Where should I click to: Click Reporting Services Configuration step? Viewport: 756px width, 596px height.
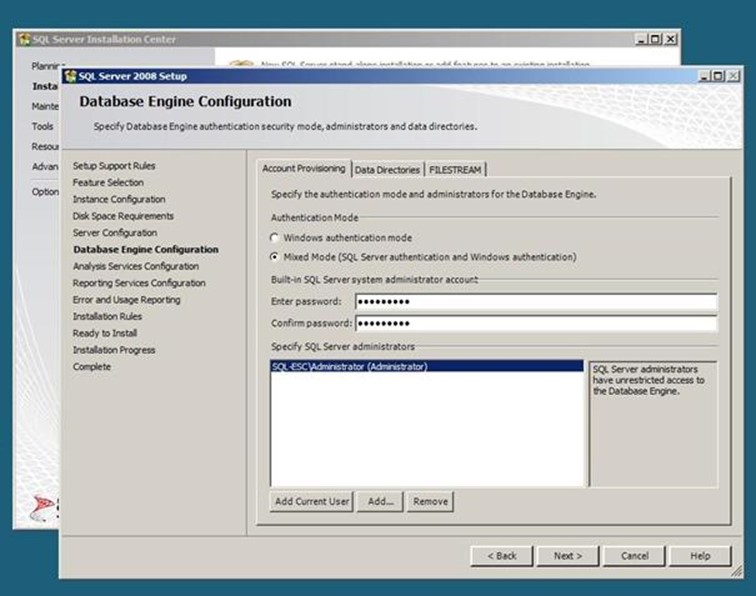(x=139, y=283)
